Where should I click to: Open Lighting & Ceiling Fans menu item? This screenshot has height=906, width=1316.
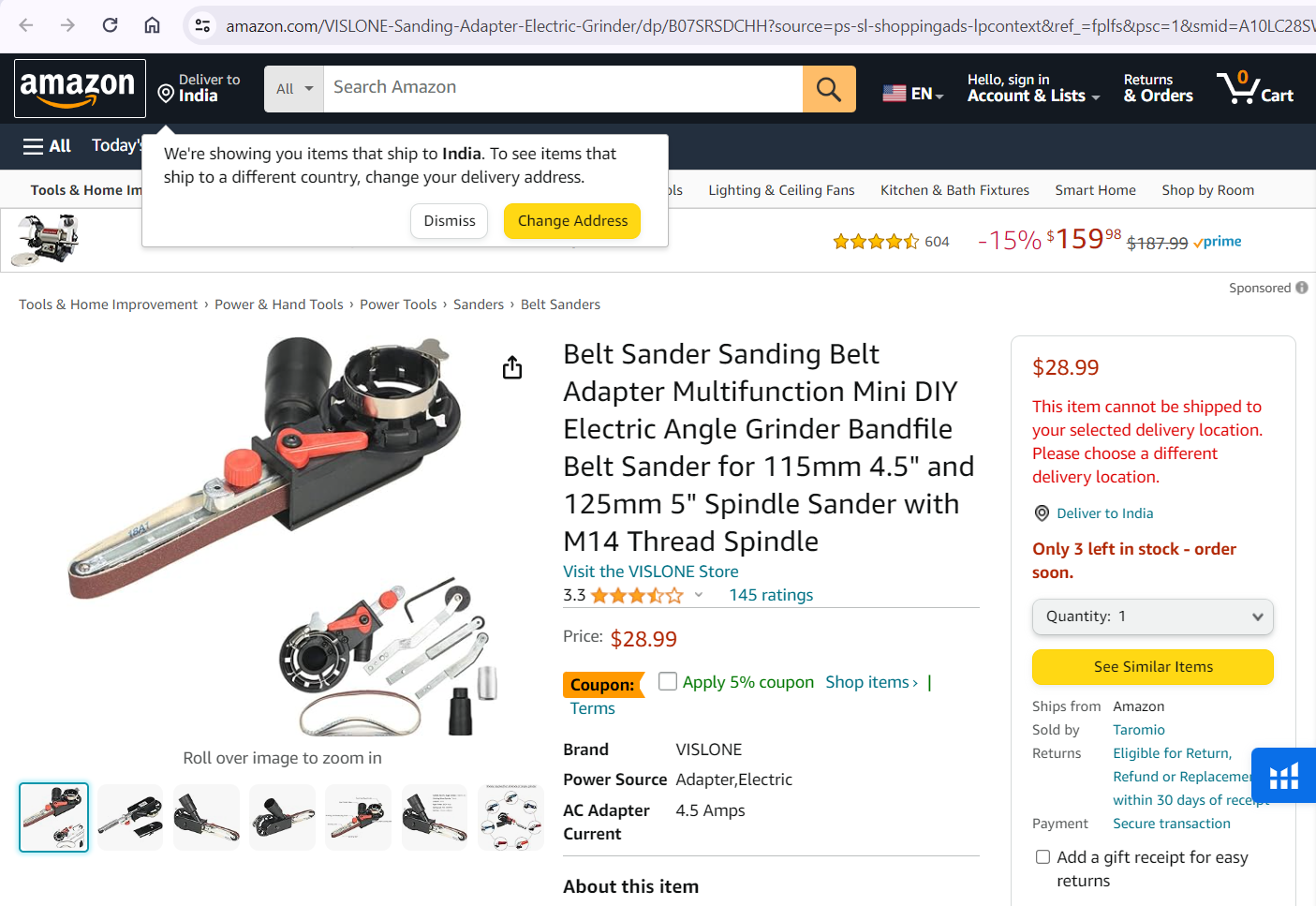tap(781, 190)
